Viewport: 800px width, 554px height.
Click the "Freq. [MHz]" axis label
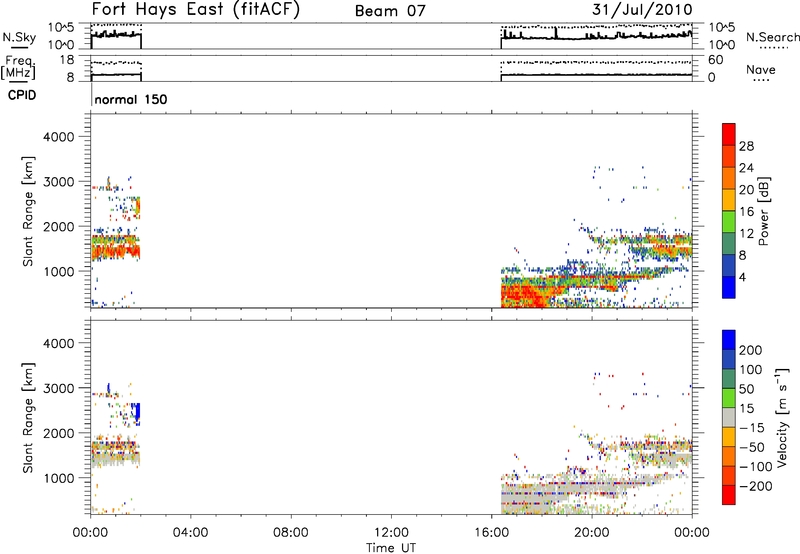pyautogui.click(x=18, y=67)
